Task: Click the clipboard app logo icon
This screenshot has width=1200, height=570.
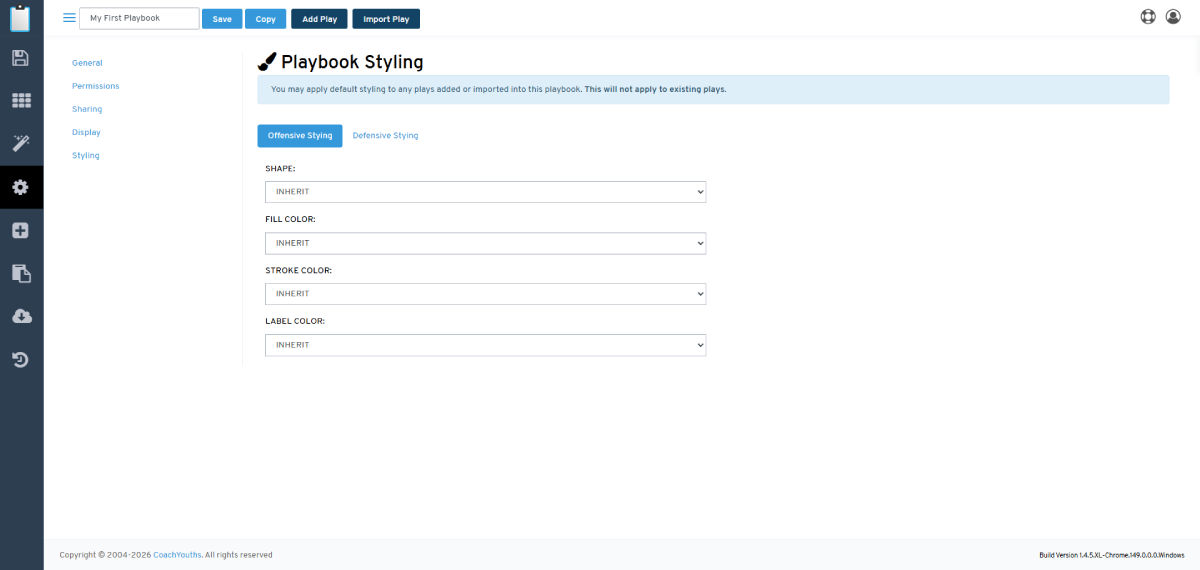Action: (20, 17)
